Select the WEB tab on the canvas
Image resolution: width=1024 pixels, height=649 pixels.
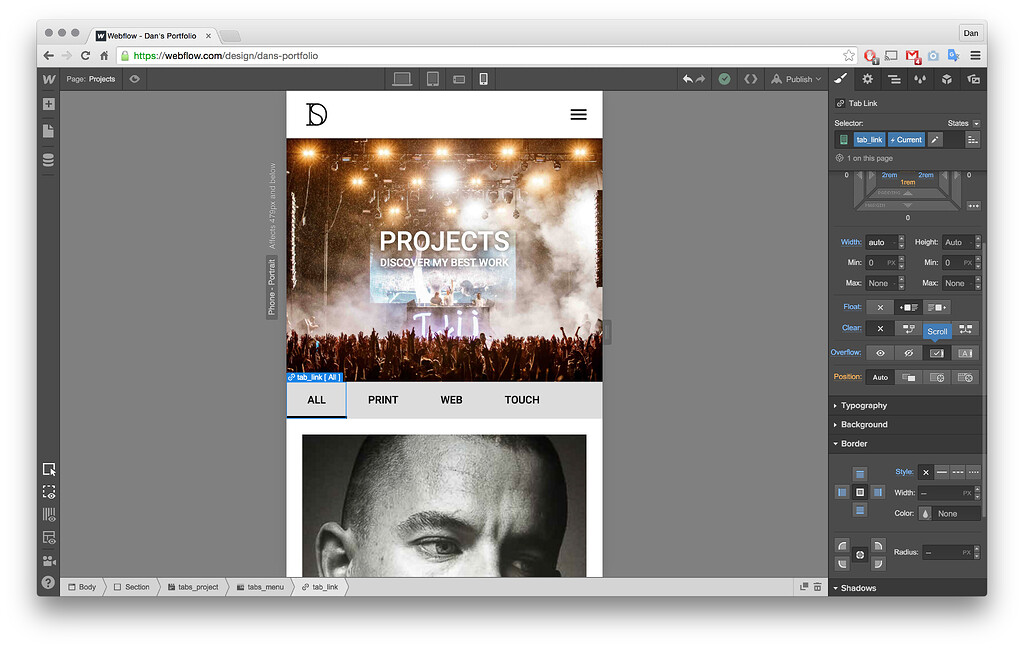[x=451, y=399]
